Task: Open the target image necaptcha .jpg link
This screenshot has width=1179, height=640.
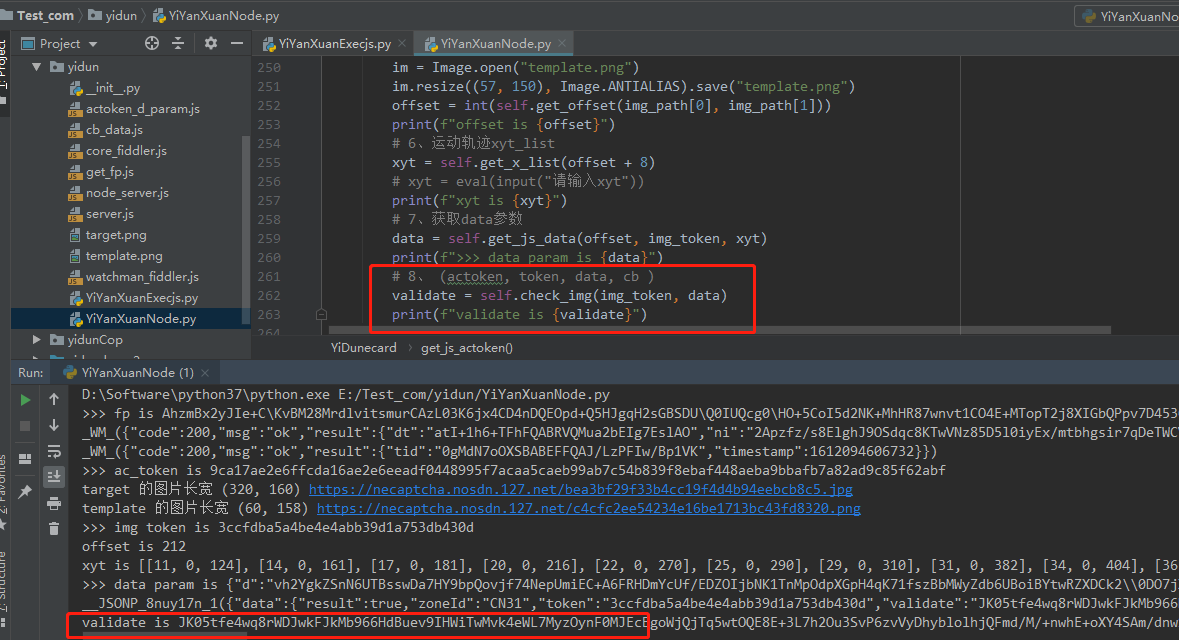Action: click(580, 490)
